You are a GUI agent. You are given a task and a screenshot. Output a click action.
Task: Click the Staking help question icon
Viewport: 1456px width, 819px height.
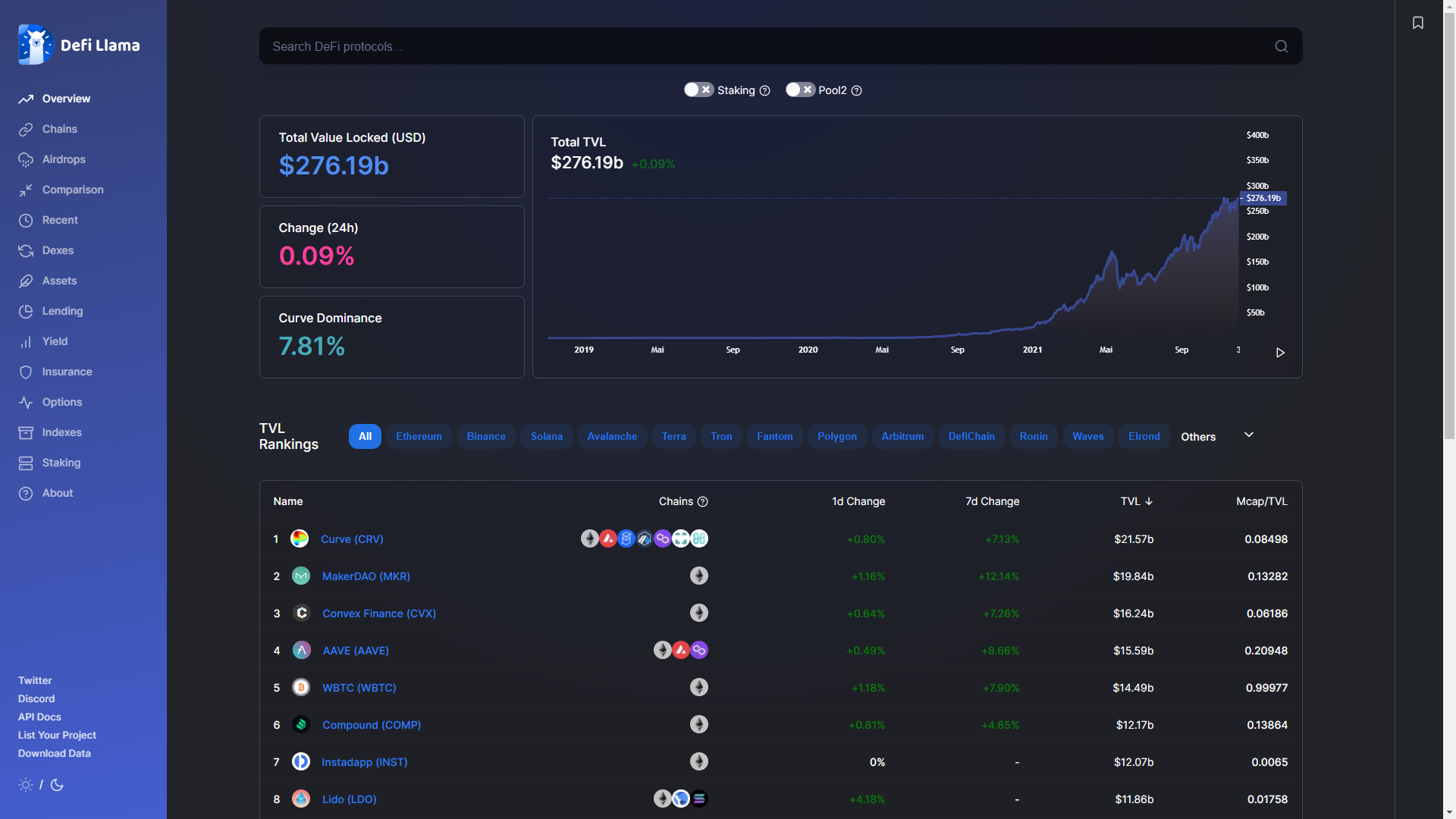click(x=764, y=91)
